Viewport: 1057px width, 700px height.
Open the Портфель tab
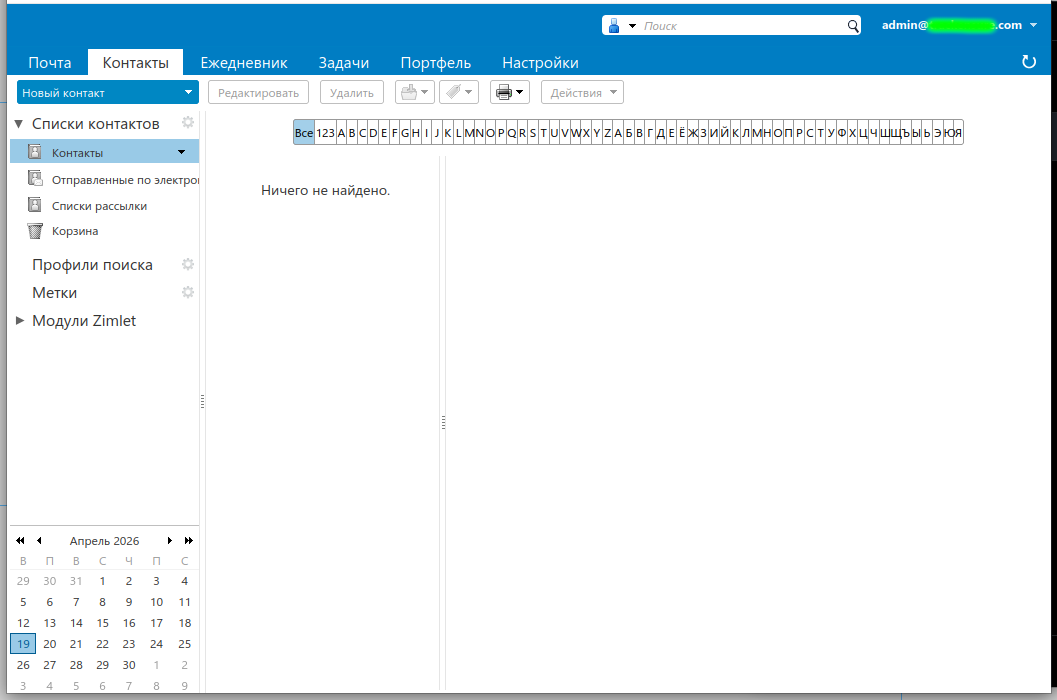(435, 62)
